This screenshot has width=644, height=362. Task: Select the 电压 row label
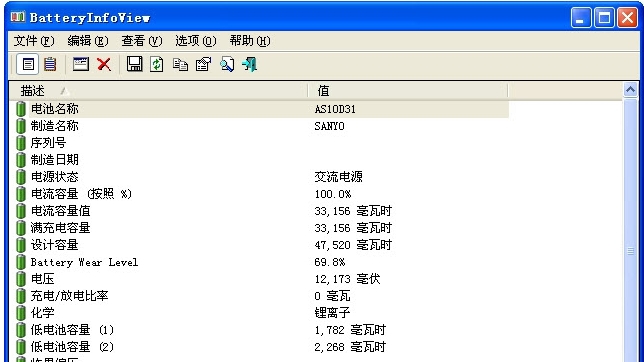42,279
